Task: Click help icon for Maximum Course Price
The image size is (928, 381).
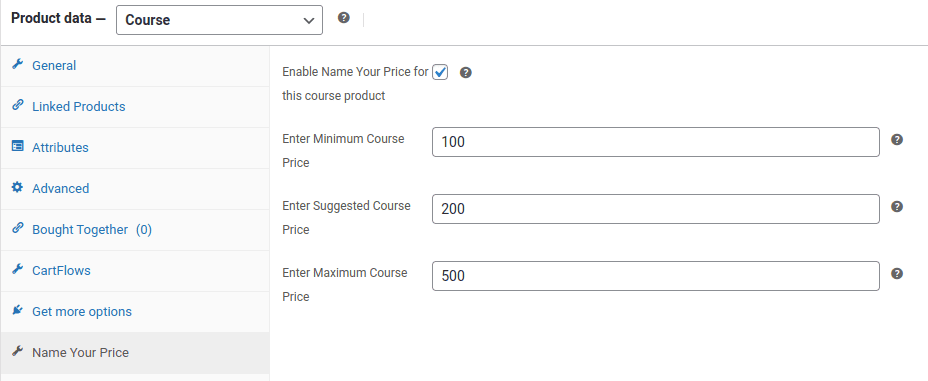Action: (897, 273)
